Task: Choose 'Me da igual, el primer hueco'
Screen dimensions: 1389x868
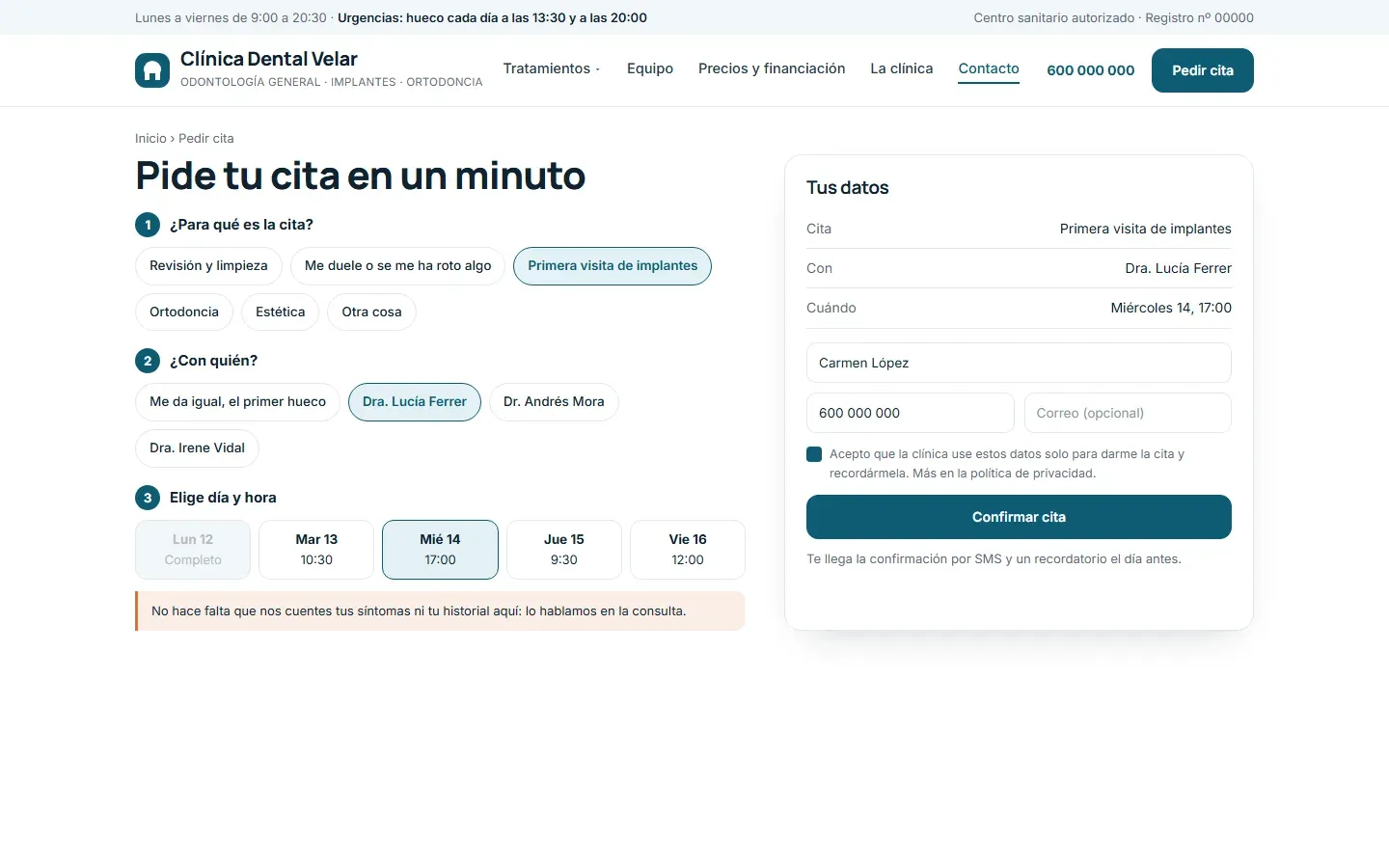Action: [237, 402]
